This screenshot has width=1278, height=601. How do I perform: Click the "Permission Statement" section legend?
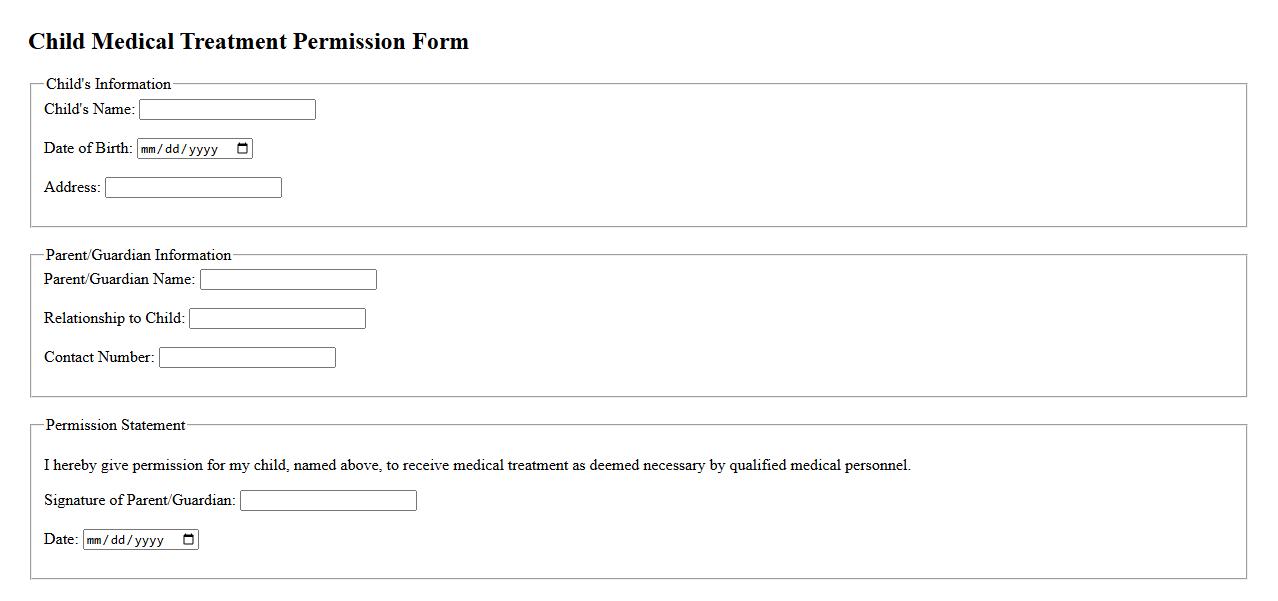[115, 425]
